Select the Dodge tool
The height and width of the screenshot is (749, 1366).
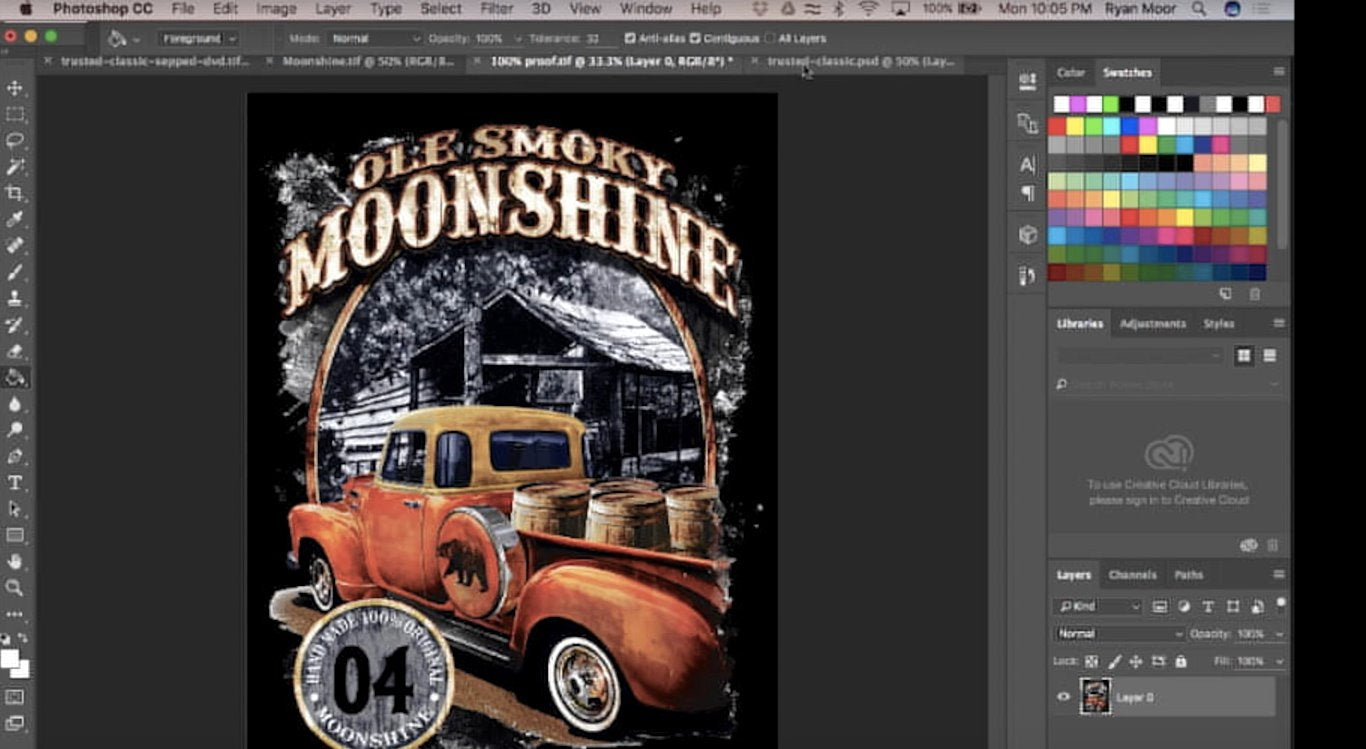15,429
